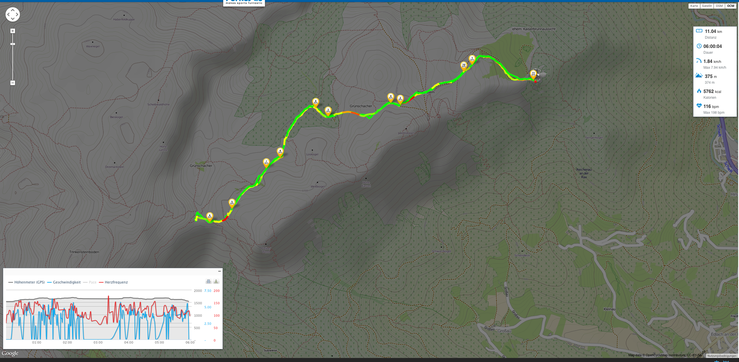The width and height of the screenshot is (739, 362).
Task: Toggle the Geschwindigkeit chart series
Action: click(x=64, y=282)
